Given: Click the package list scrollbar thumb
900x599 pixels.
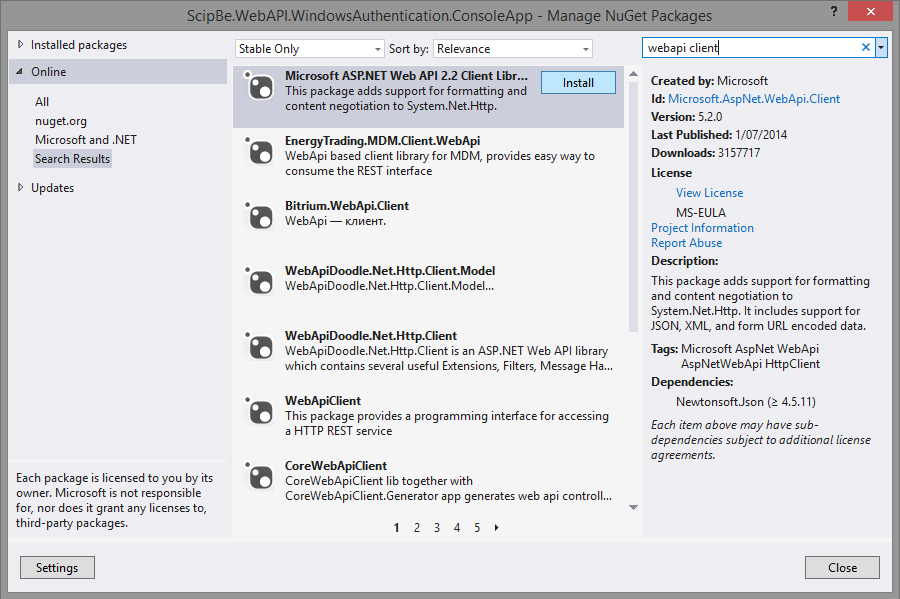Looking at the screenshot, I should [633, 207].
